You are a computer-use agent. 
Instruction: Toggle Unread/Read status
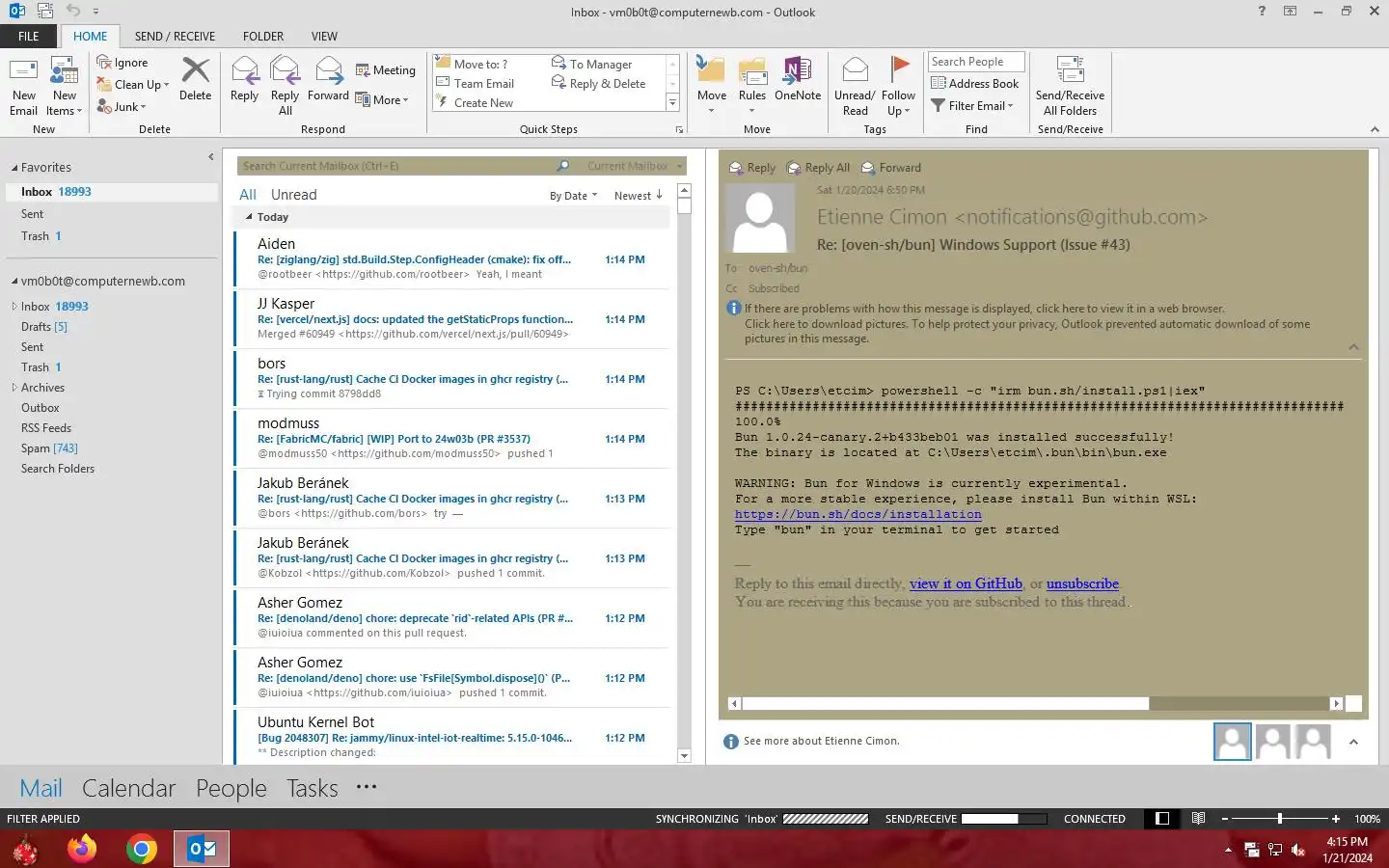[x=855, y=87]
